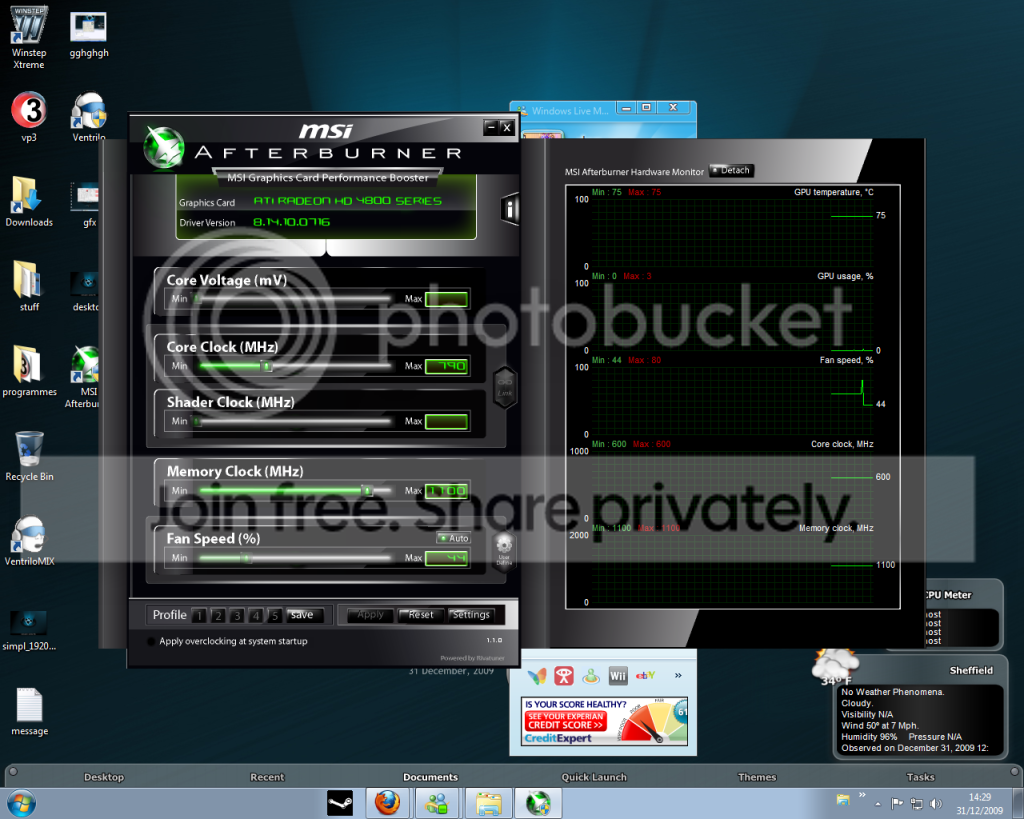Open the Documents tab in the dock
This screenshot has width=1024, height=819.
click(x=430, y=777)
